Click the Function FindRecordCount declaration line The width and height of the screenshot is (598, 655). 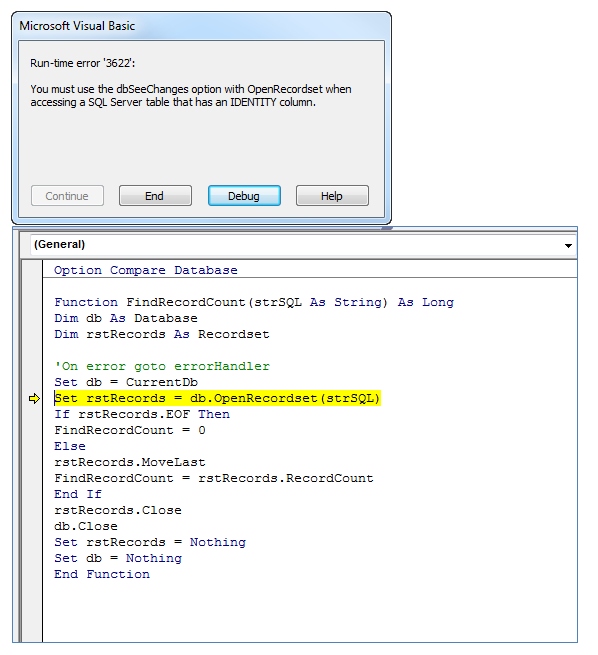(x=254, y=302)
